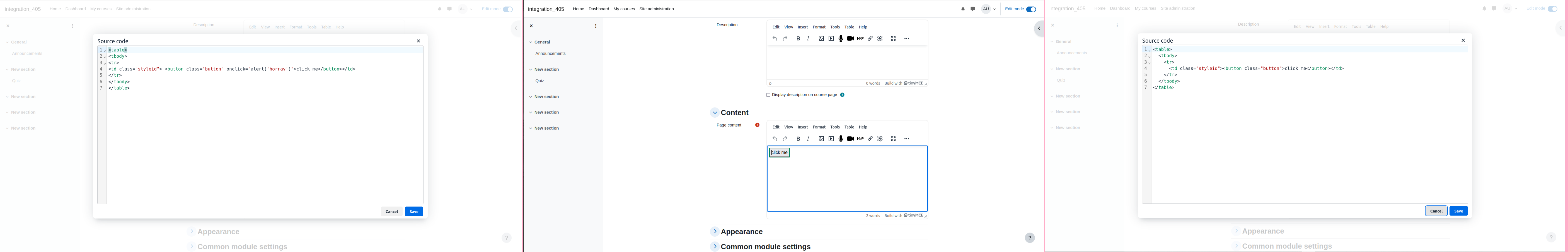Screen dimensions: 1568x252
Task: Toggle Italic in the Description editor toolbar
Action: (x=808, y=39)
